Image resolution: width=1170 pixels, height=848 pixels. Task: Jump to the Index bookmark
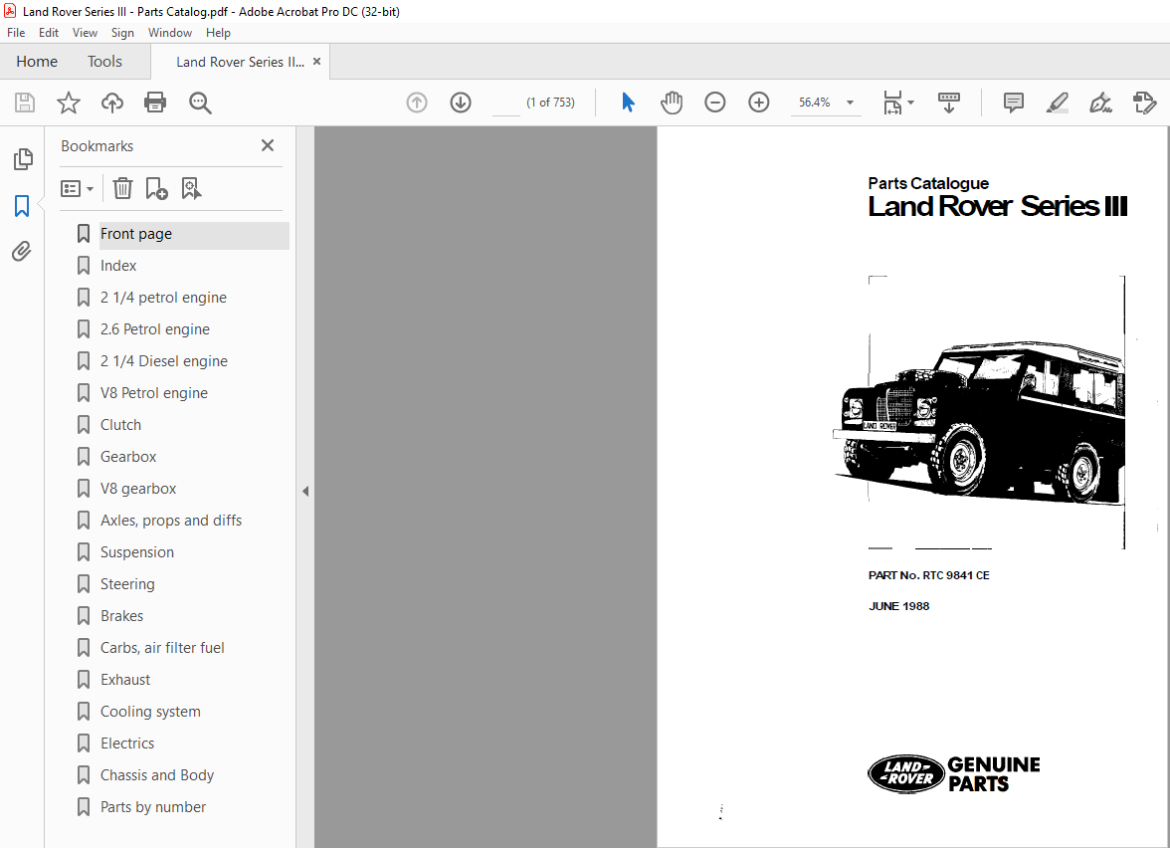(118, 266)
